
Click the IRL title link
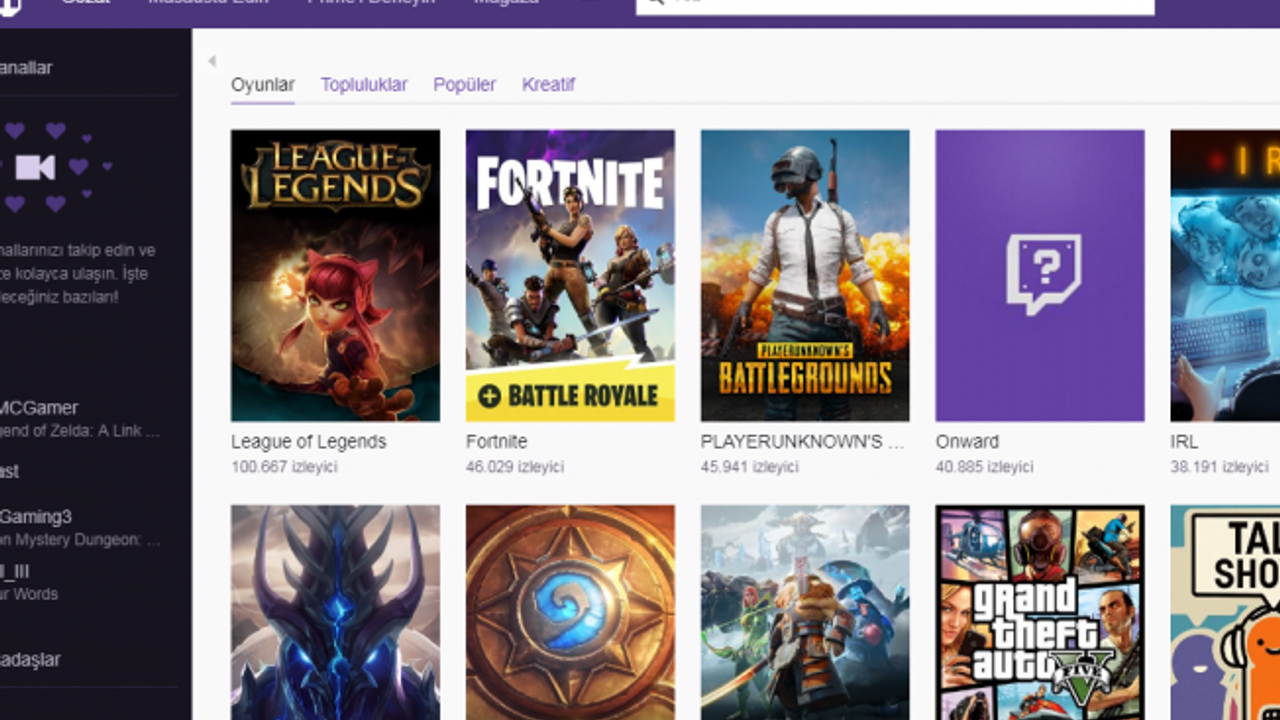(x=1184, y=441)
